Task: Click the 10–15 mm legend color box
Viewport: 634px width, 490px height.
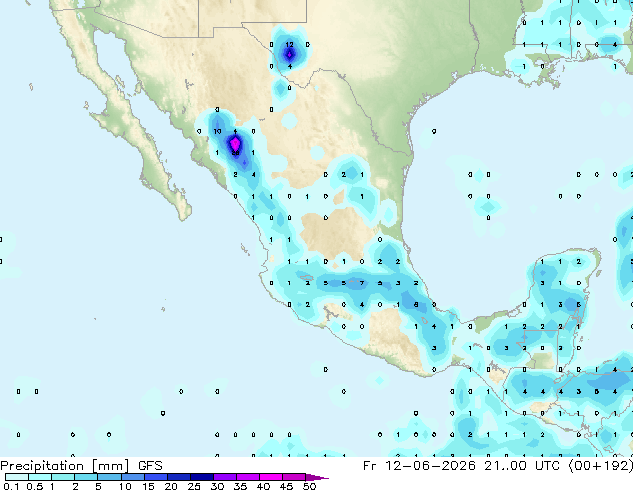Action: [132, 477]
